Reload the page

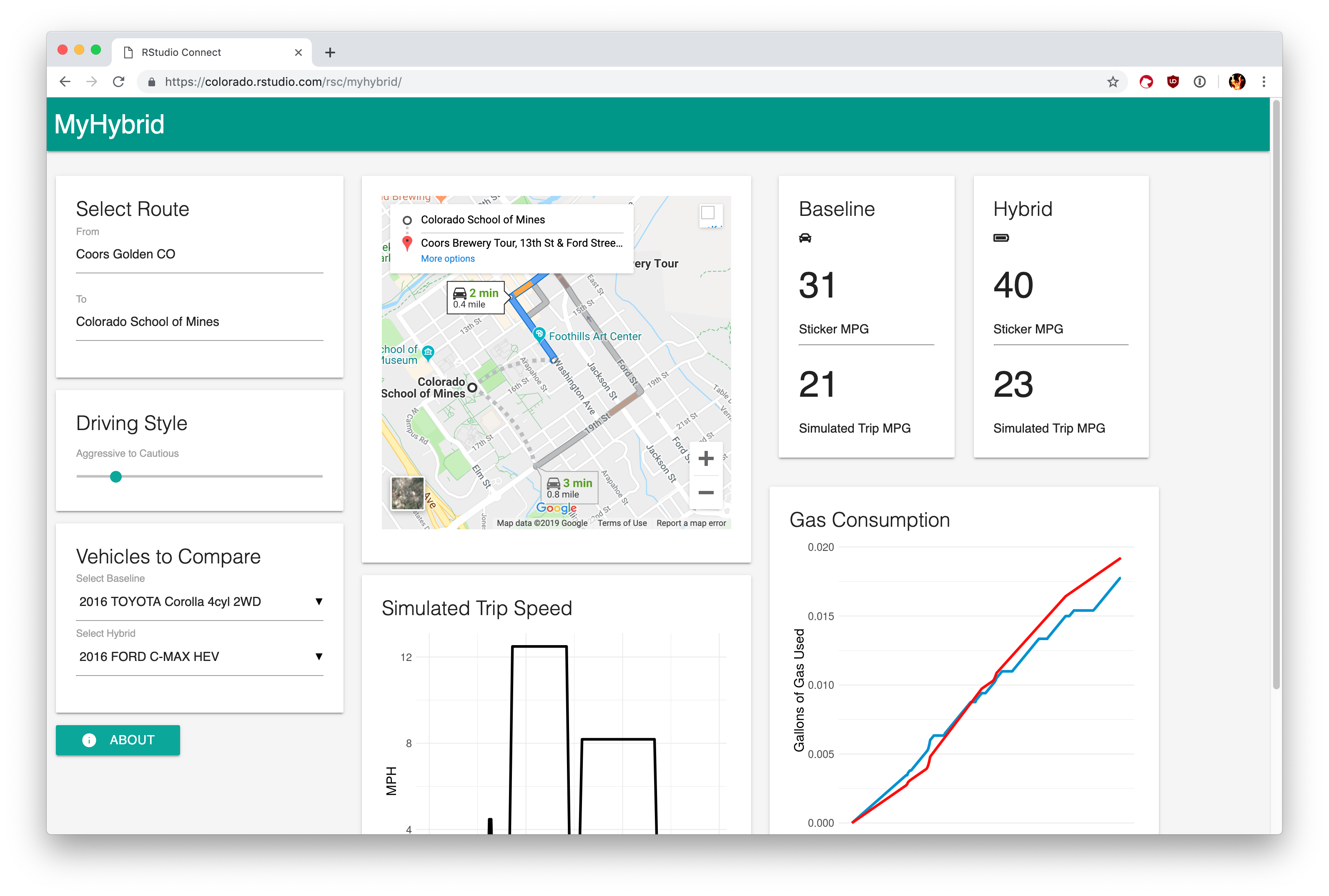click(x=118, y=82)
